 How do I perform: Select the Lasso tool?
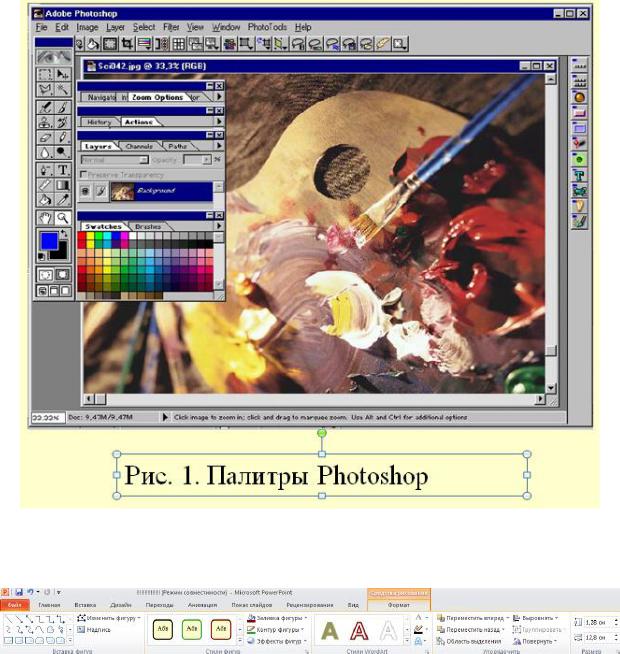tap(45, 89)
